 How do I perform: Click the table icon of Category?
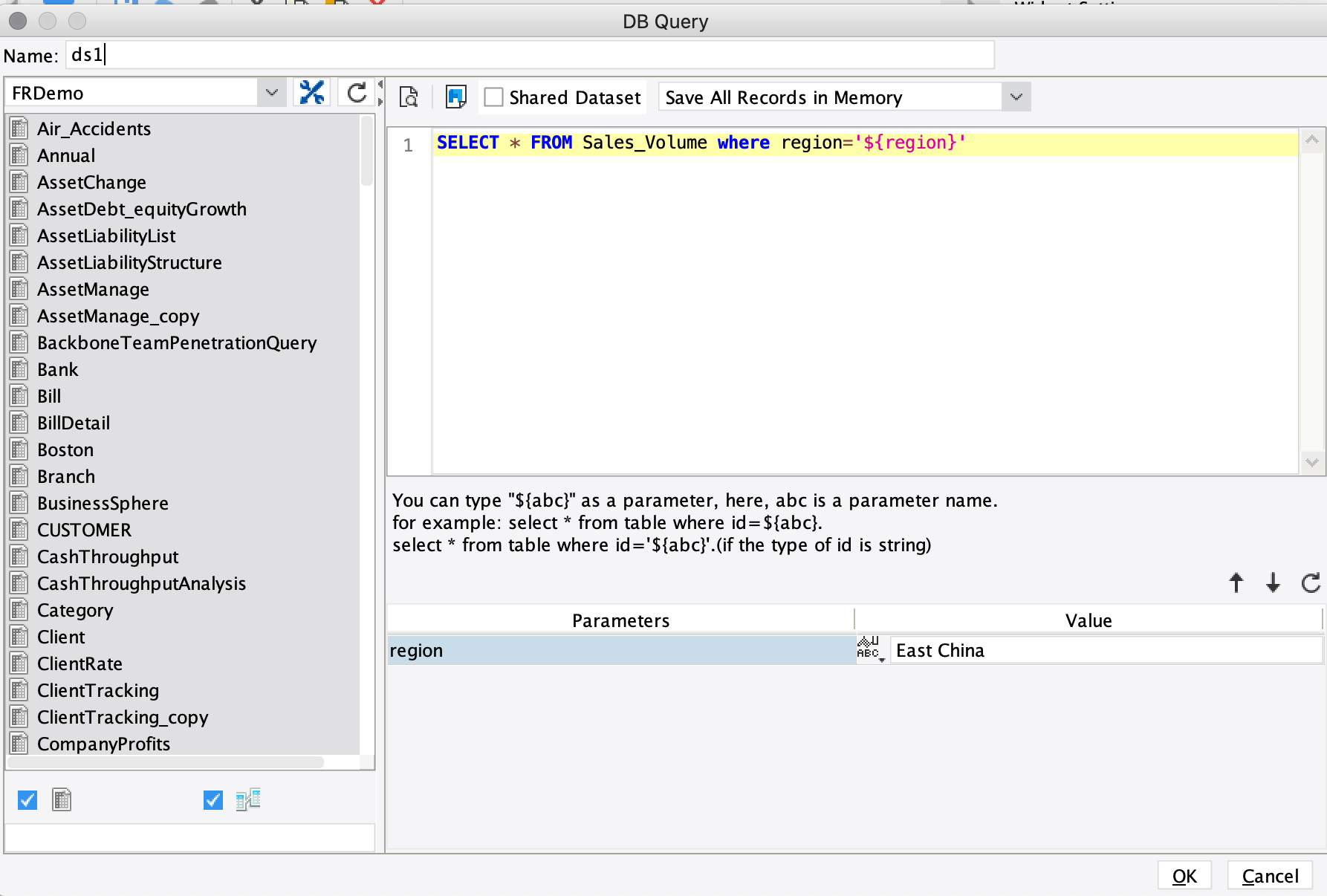pos(19,610)
